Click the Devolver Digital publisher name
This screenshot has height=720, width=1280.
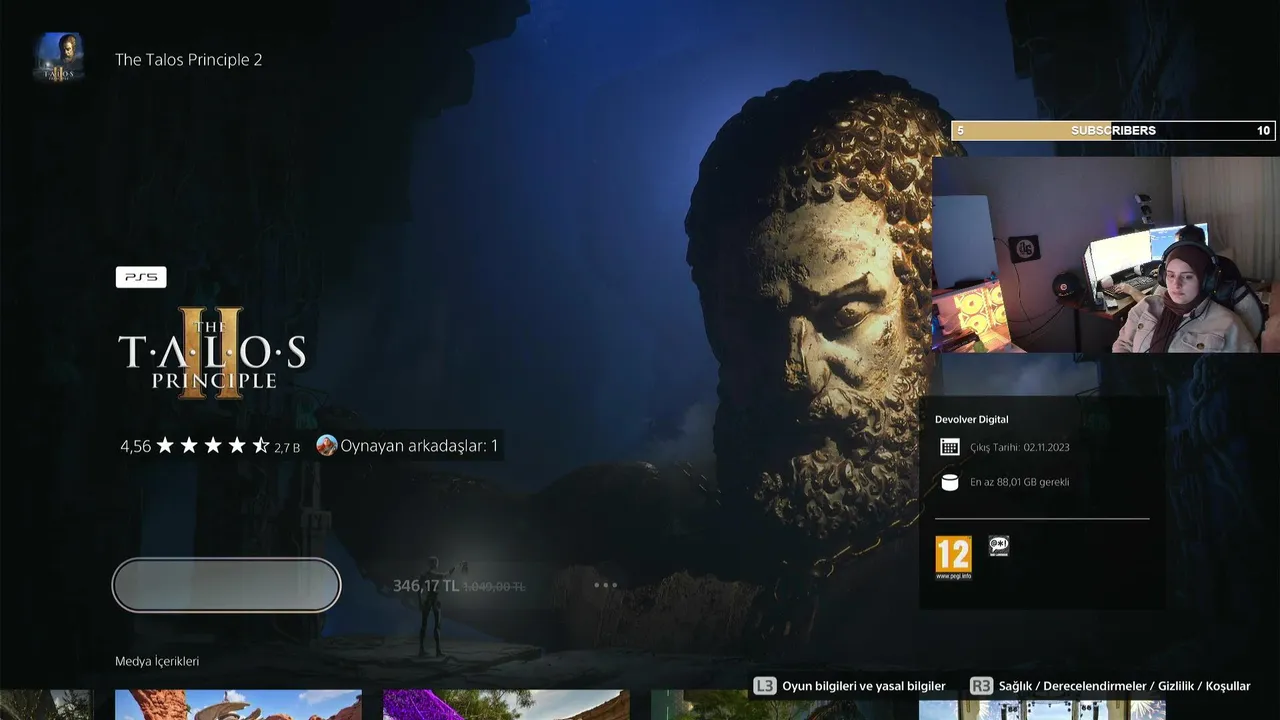pyautogui.click(x=971, y=420)
